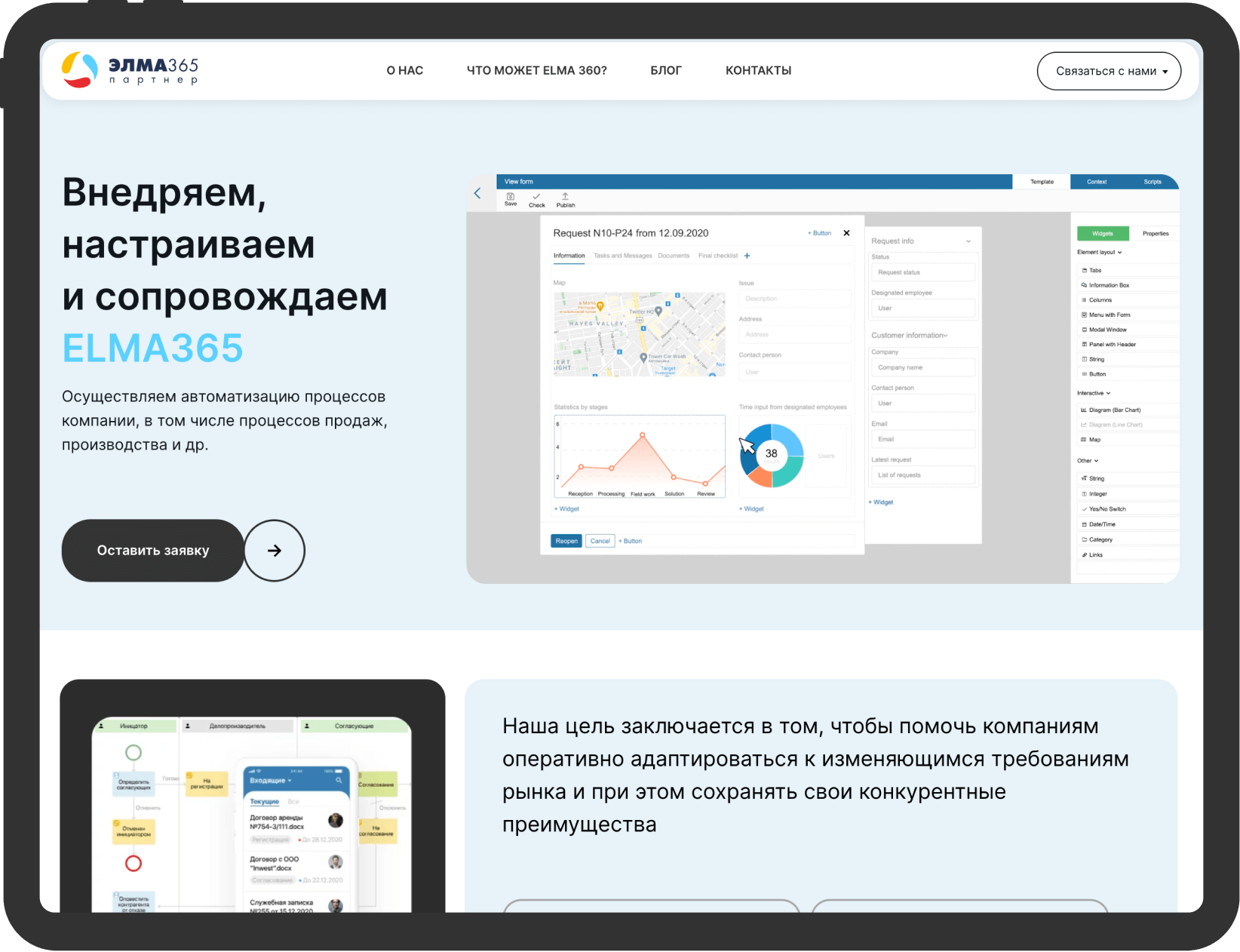The width and height of the screenshot is (1240, 952).
Task: Click the Issue Description field
Action: [x=795, y=299]
